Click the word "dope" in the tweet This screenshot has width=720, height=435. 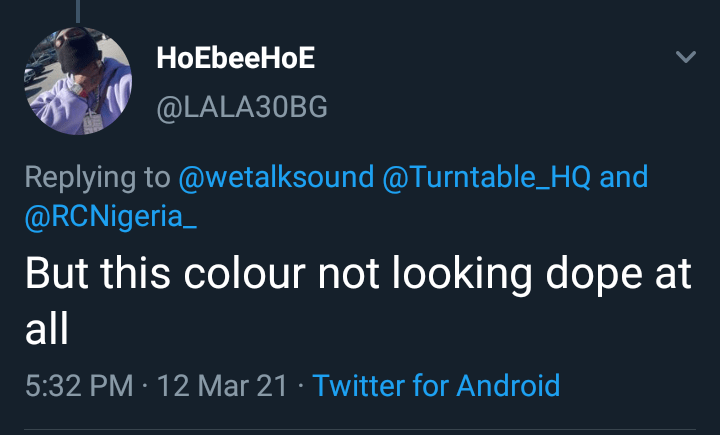click(x=580, y=275)
